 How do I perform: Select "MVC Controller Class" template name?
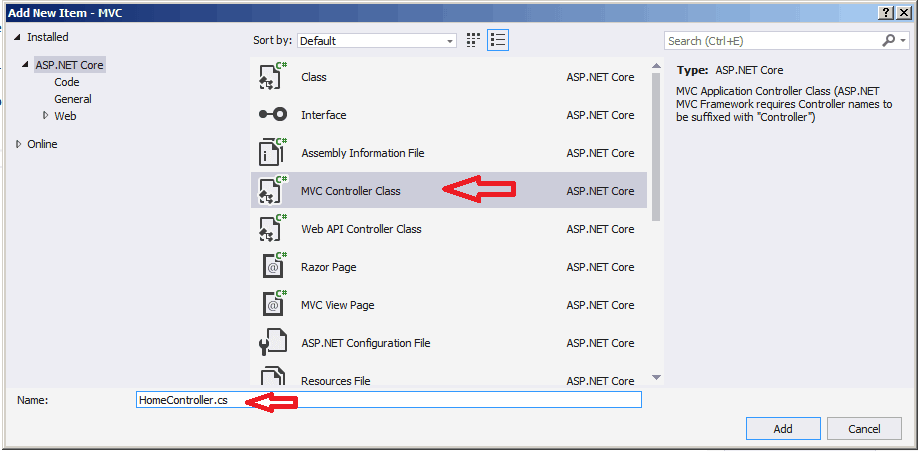pyautogui.click(x=350, y=191)
